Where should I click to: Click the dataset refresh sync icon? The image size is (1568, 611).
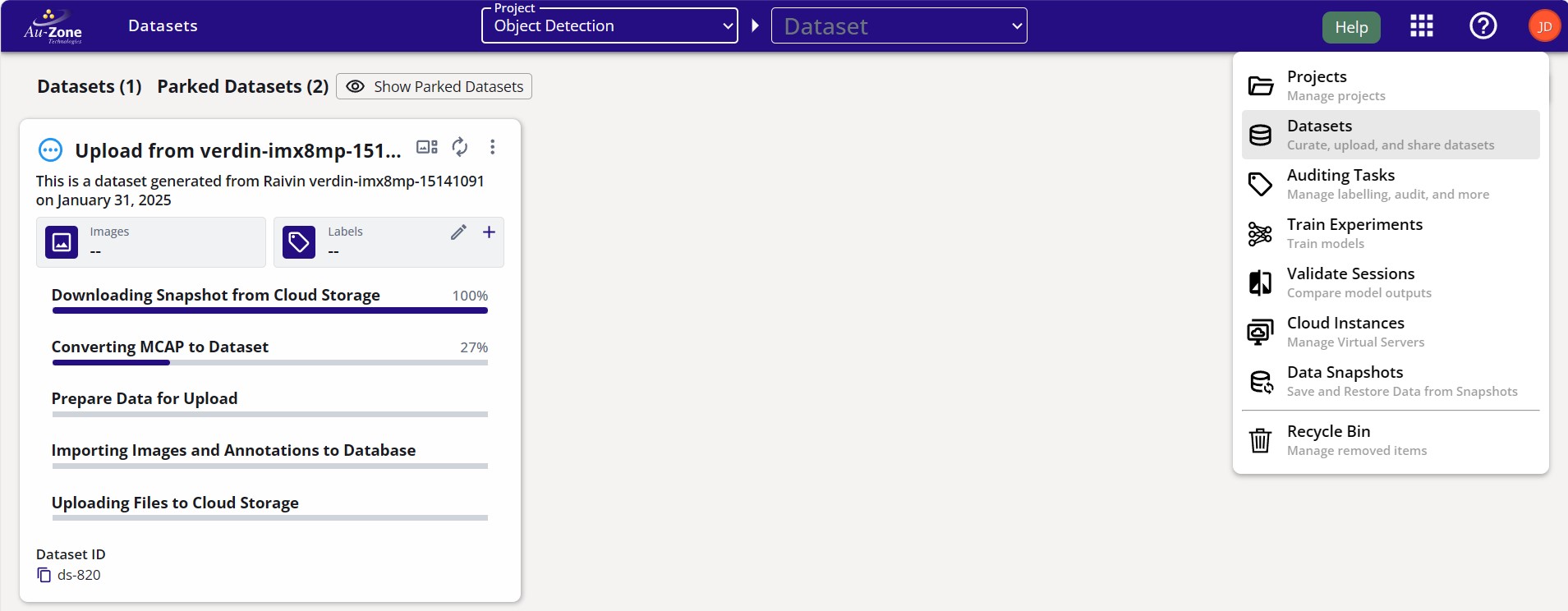(x=460, y=147)
